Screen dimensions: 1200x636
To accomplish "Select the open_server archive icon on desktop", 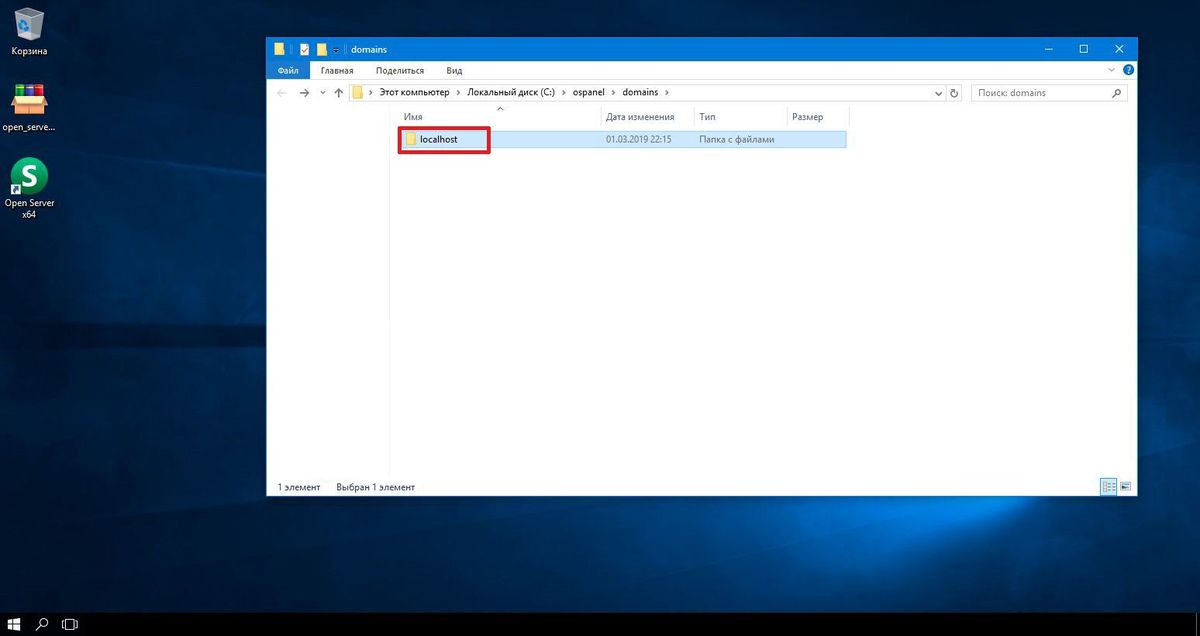I will tap(29, 107).
